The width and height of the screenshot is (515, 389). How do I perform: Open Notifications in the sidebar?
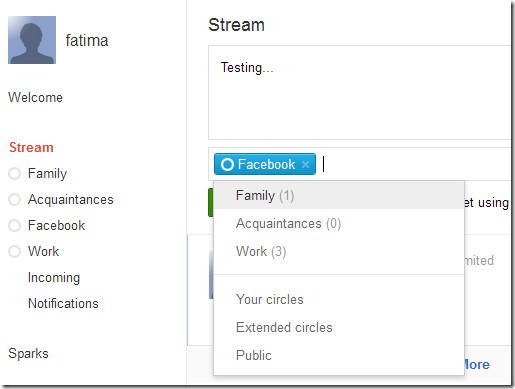click(63, 303)
